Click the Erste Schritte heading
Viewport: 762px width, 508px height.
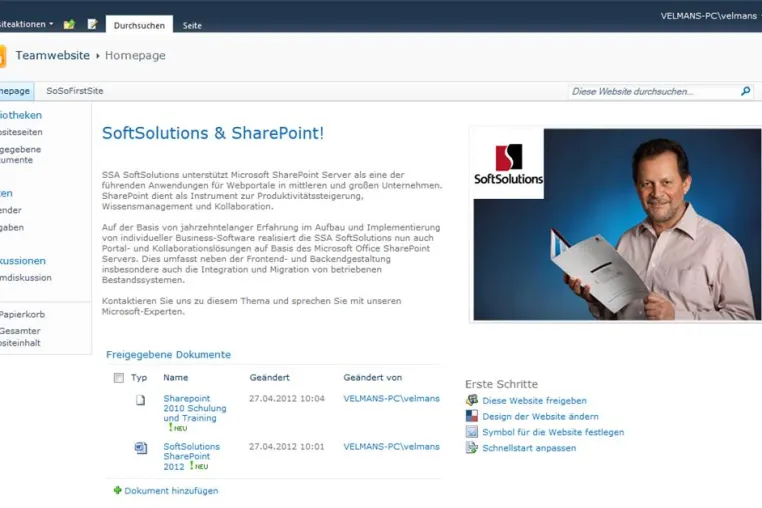501,384
